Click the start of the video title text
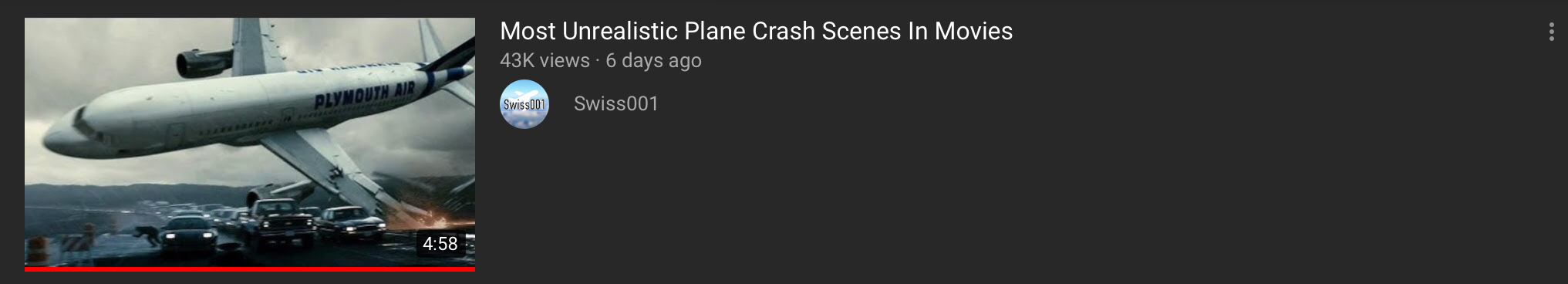Image resolution: width=1568 pixels, height=284 pixels. point(528,31)
